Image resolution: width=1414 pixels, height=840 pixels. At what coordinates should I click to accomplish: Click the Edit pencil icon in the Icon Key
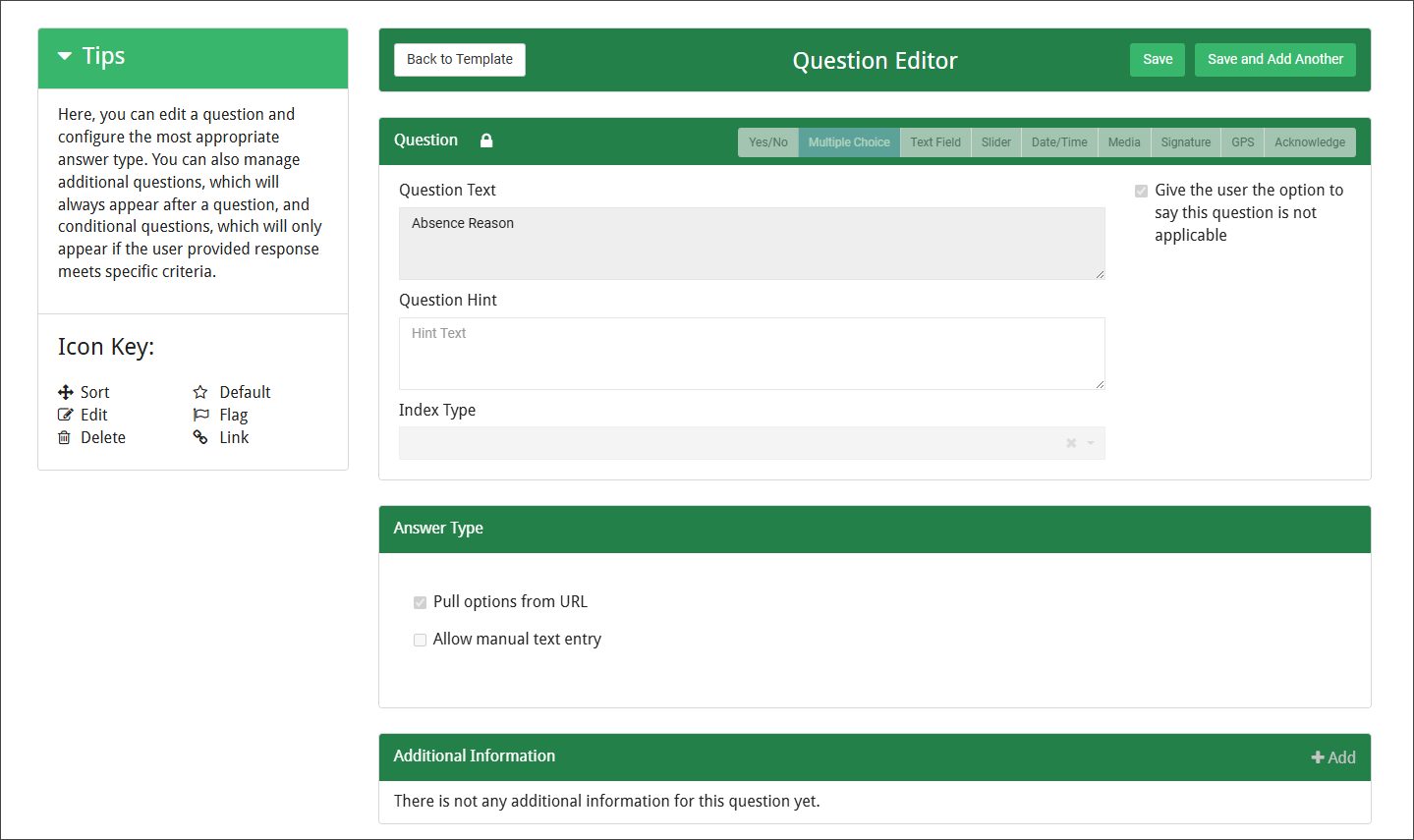(65, 415)
